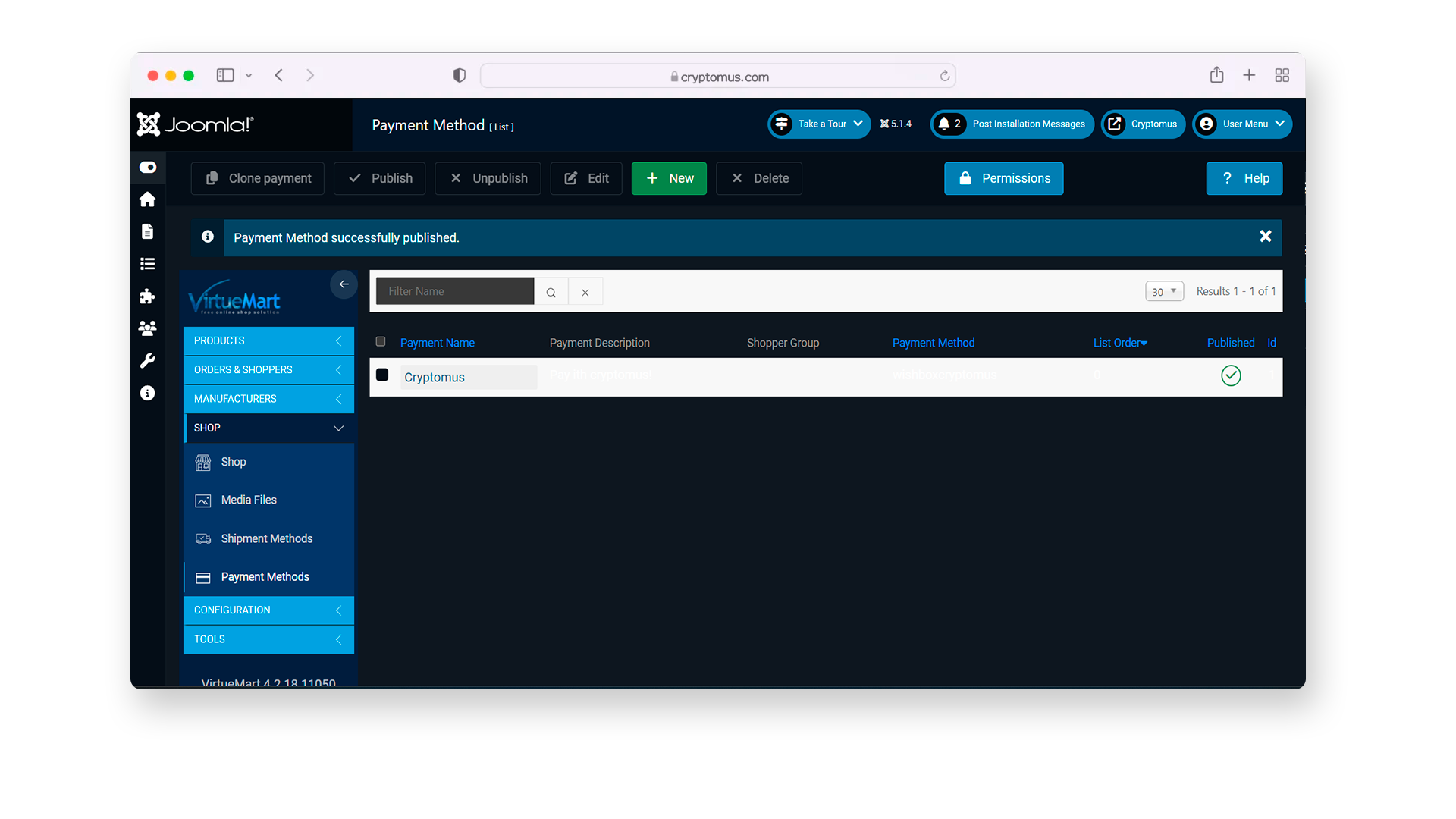Select all payments with header checkbox

(x=381, y=342)
